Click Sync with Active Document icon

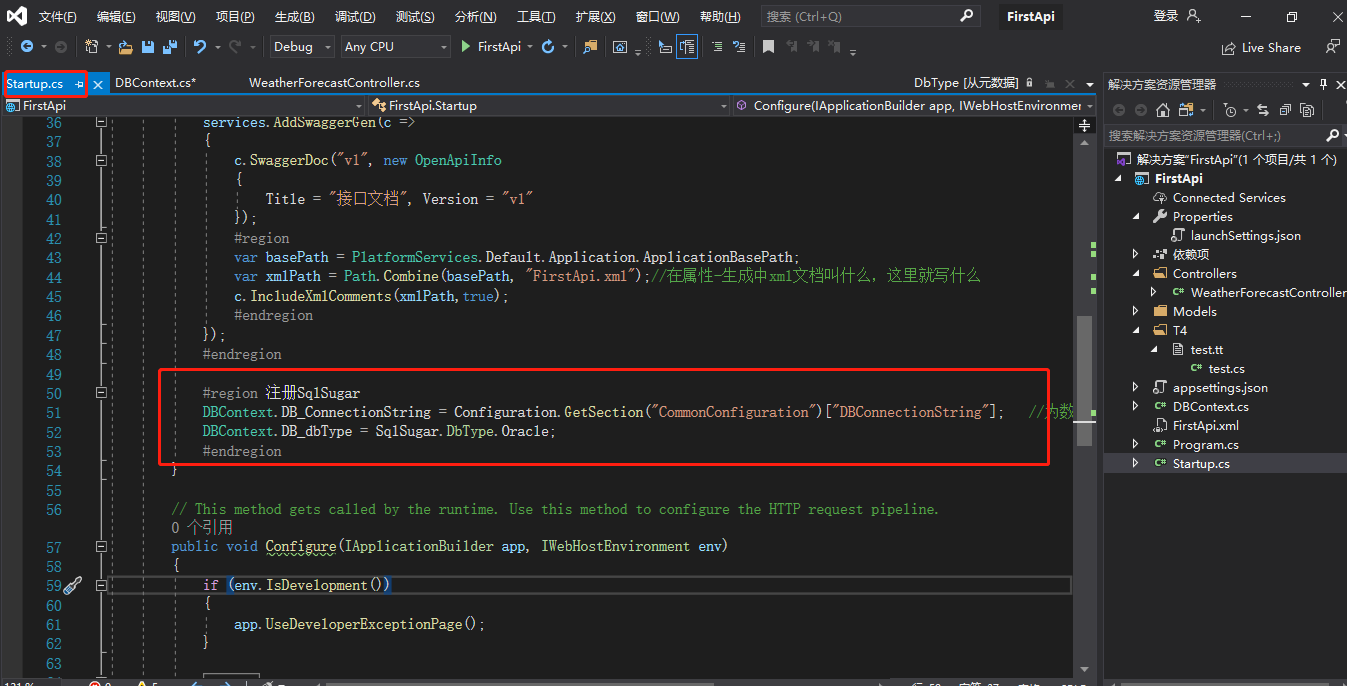[x=1263, y=110]
